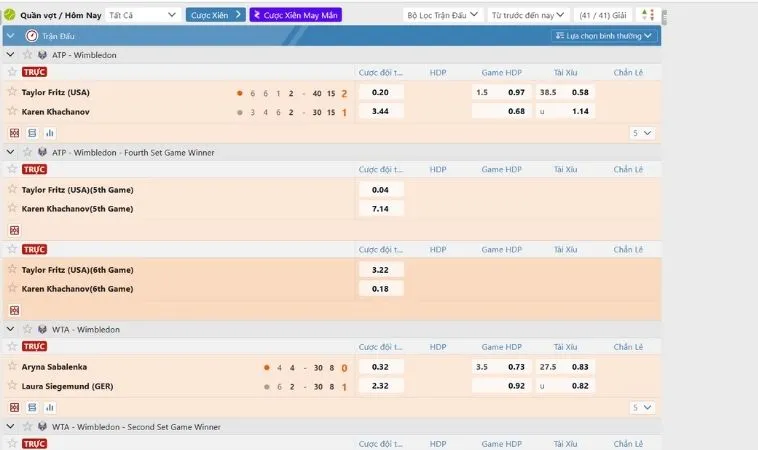This screenshot has width=758, height=450.
Task: Click the list icon below Karen Khachanov
Action: click(x=32, y=132)
